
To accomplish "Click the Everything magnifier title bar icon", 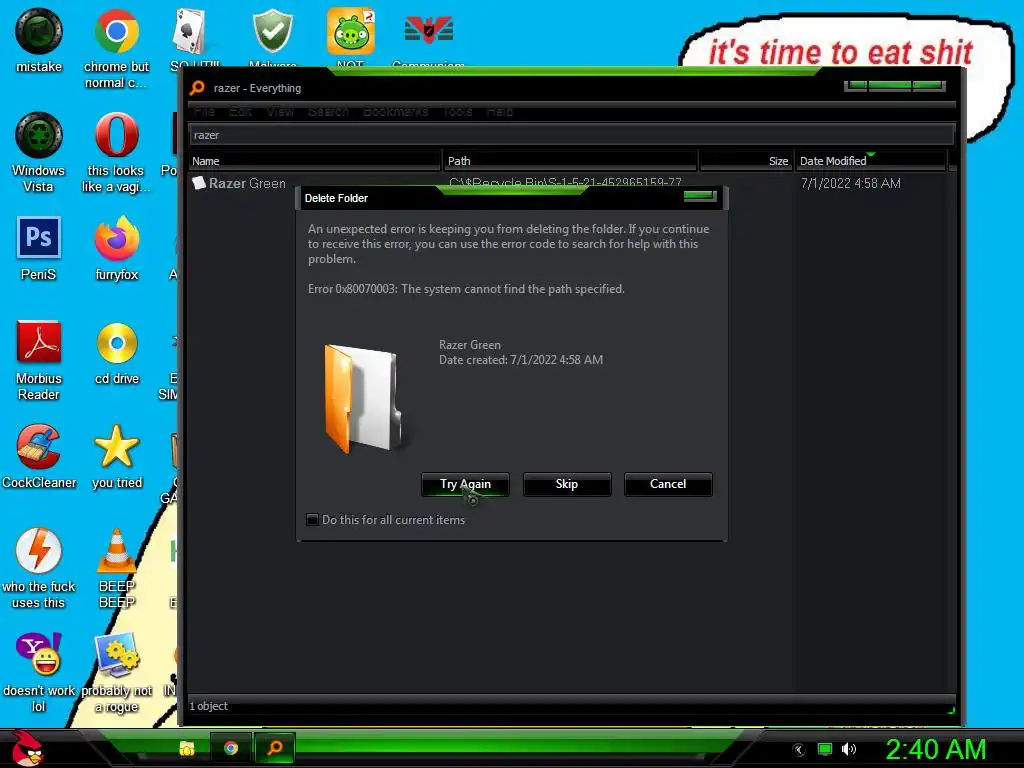I will (197, 88).
